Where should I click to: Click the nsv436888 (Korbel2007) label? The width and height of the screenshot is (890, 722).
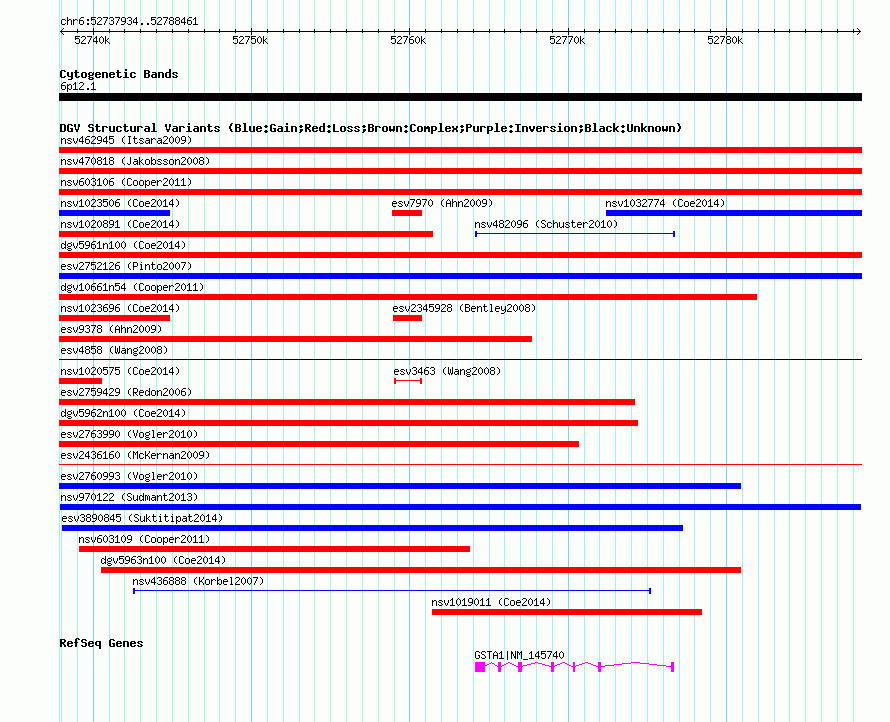(x=198, y=581)
